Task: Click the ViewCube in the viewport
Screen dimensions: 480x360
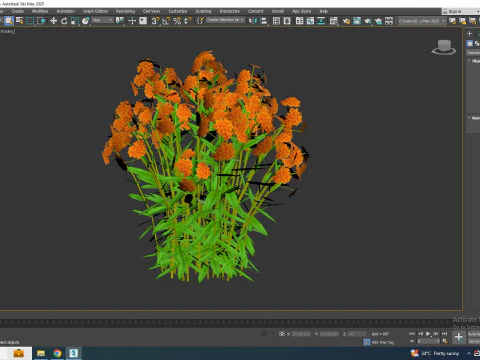Action: tap(444, 47)
